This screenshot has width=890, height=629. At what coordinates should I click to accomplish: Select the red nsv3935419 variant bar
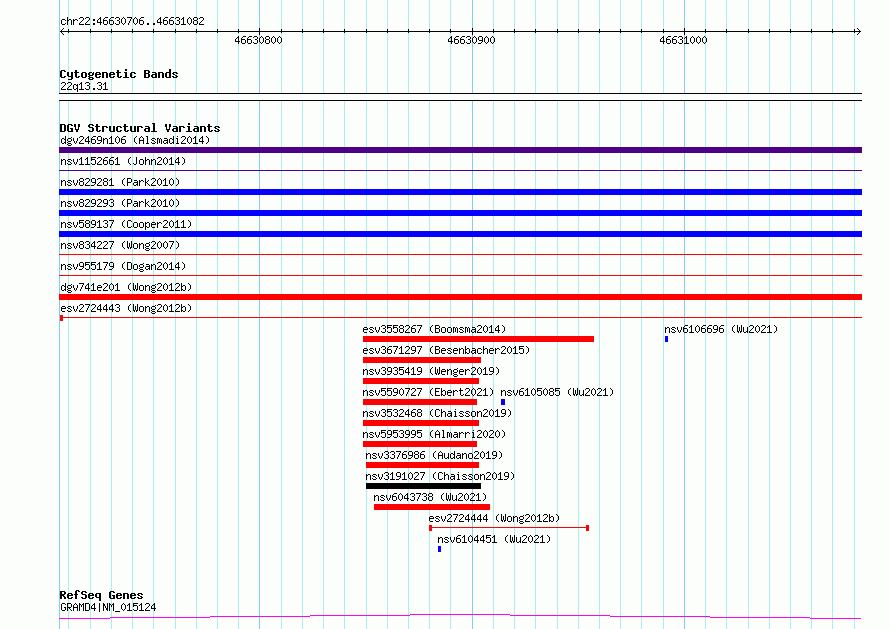(x=421, y=381)
